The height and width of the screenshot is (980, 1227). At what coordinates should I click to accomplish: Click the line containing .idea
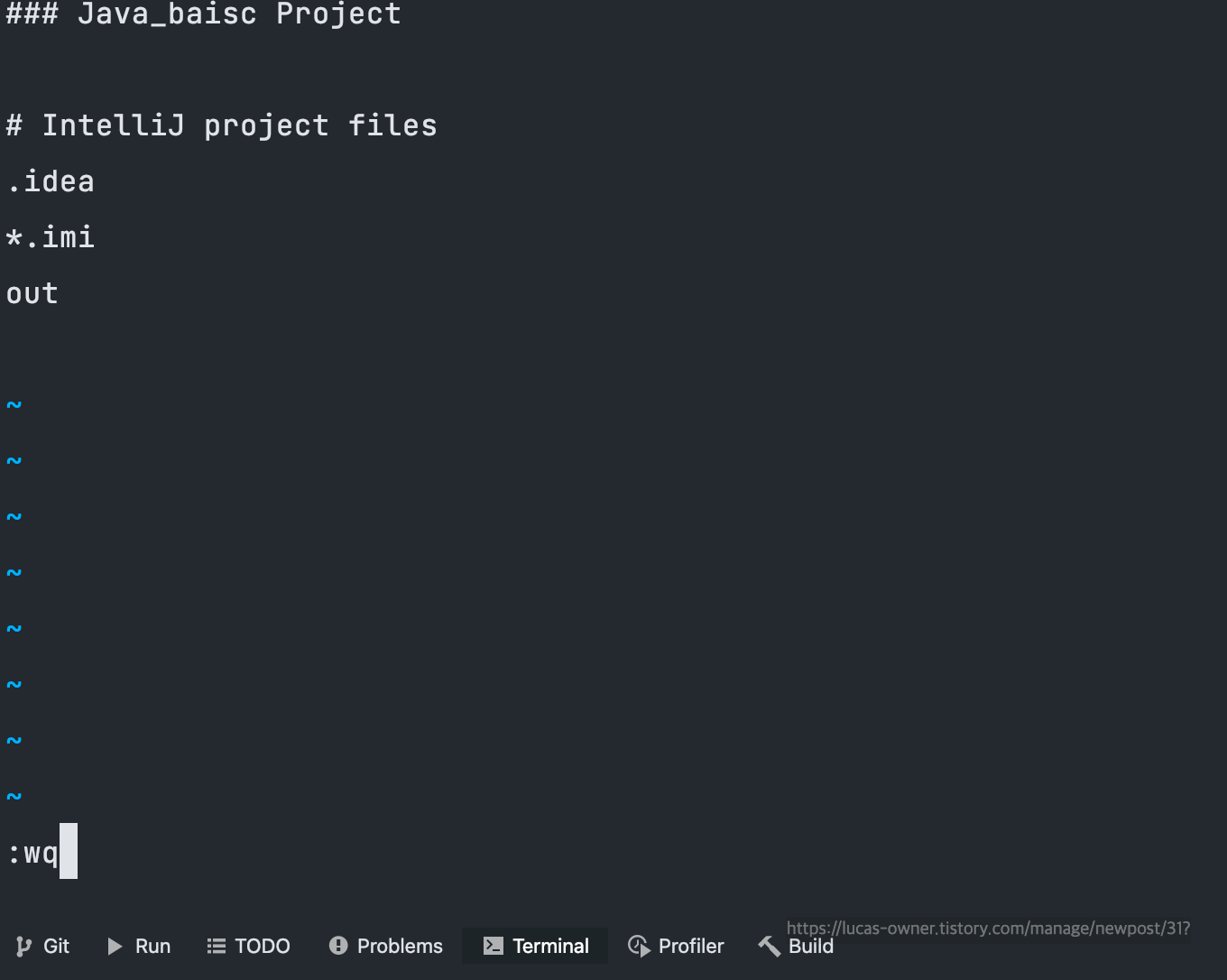coord(51,180)
